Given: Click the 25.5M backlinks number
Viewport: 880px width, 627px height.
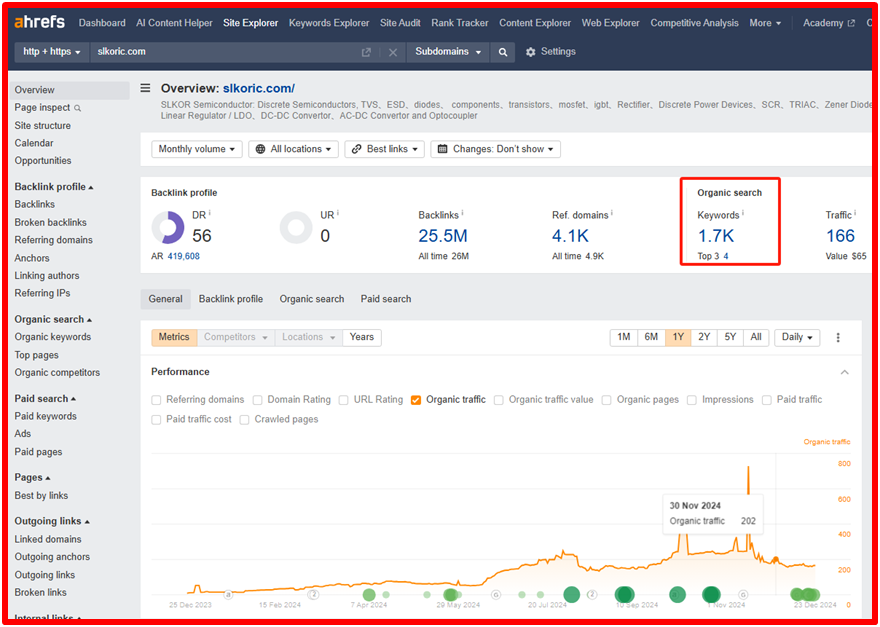Looking at the screenshot, I should pyautogui.click(x=442, y=236).
